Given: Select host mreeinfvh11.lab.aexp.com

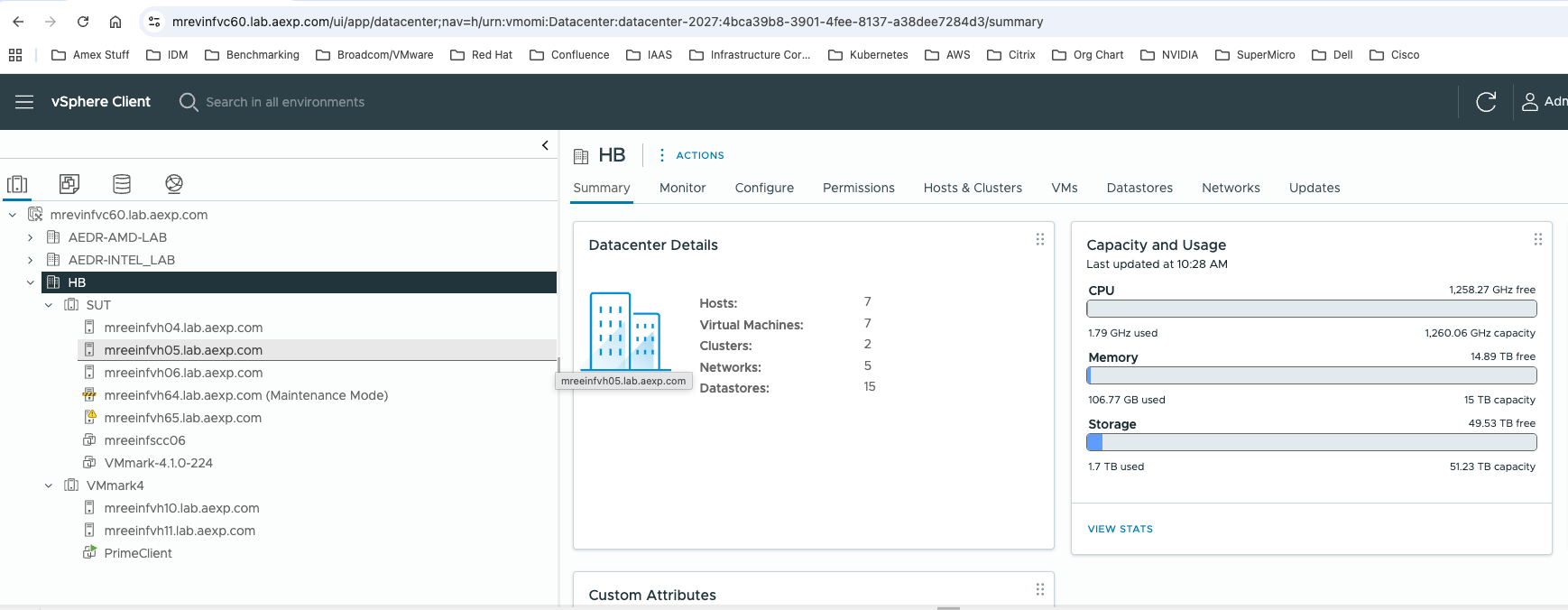Looking at the screenshot, I should [180, 531].
